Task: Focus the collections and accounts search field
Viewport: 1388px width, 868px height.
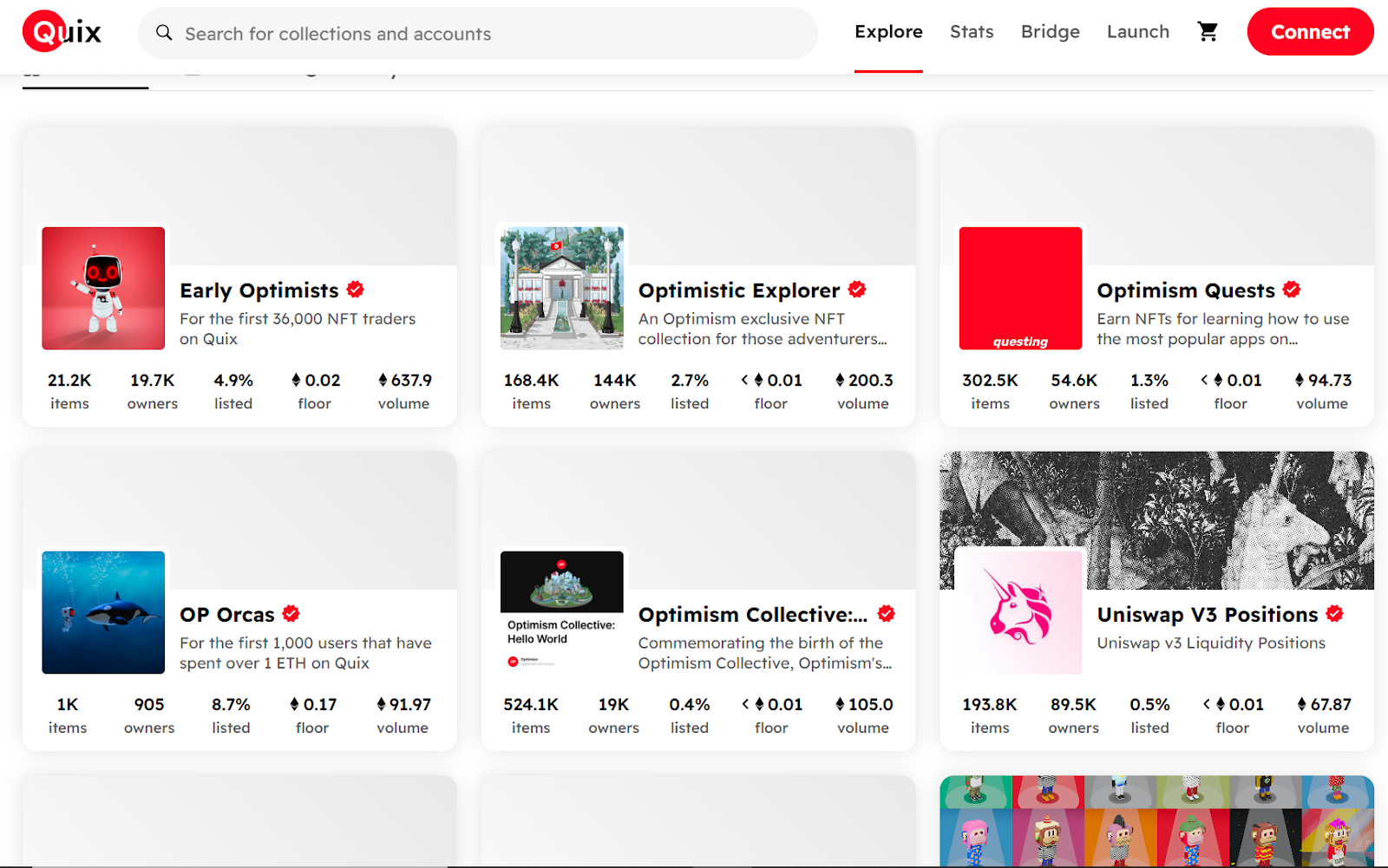Action: pyautogui.click(x=478, y=34)
